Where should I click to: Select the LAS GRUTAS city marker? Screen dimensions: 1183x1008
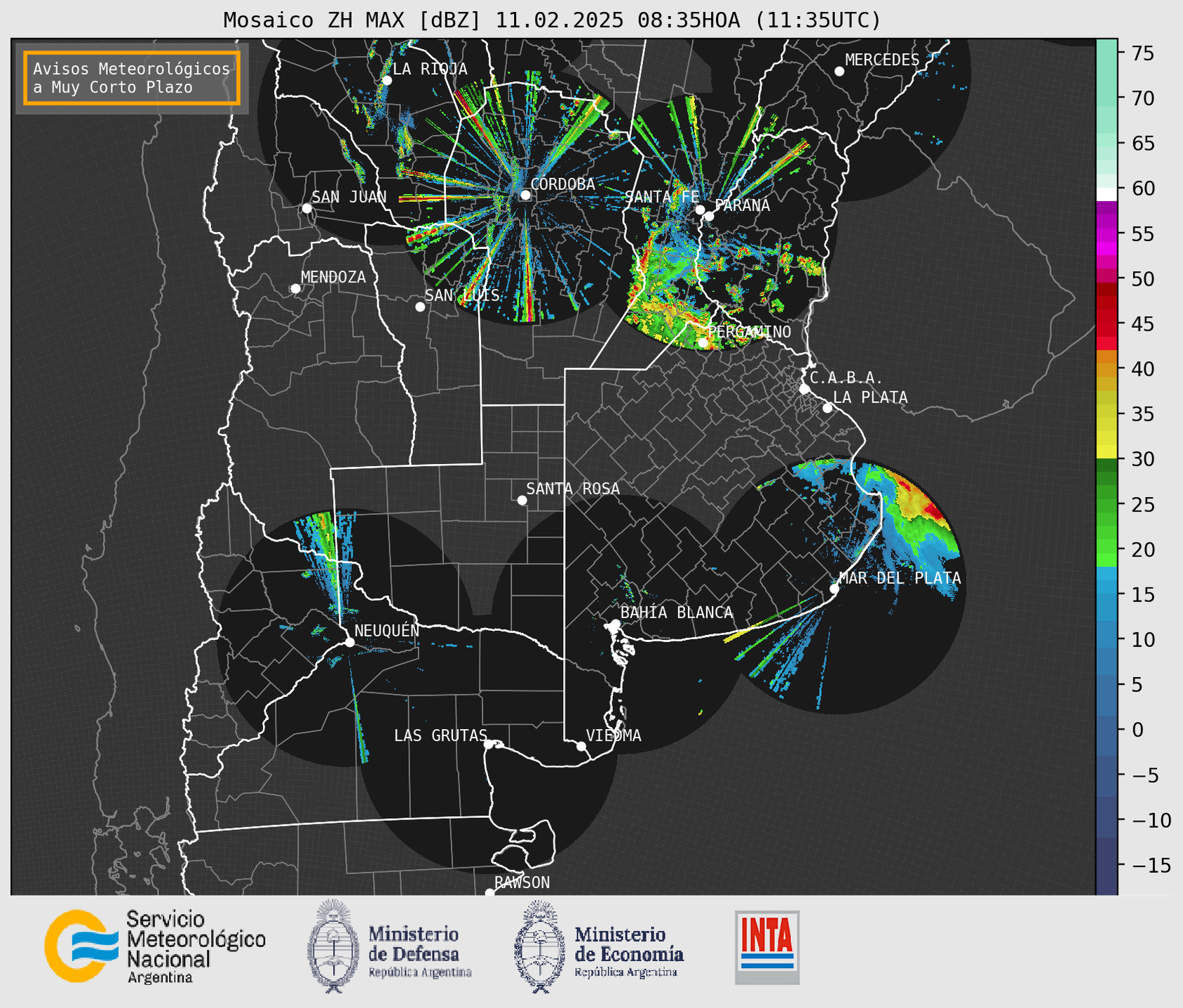[489, 744]
